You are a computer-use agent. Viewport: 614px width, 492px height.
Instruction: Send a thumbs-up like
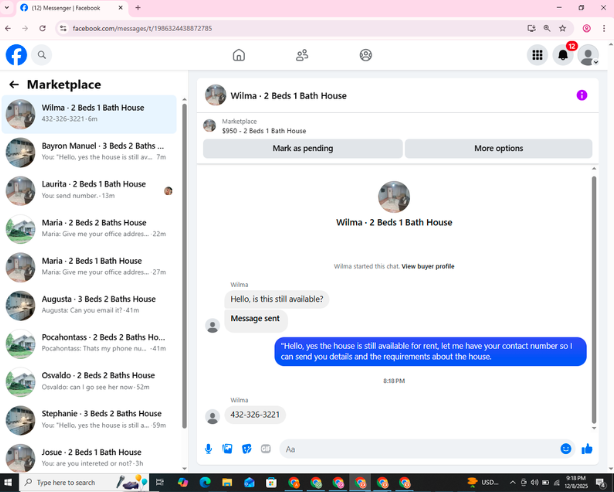pyautogui.click(x=587, y=449)
